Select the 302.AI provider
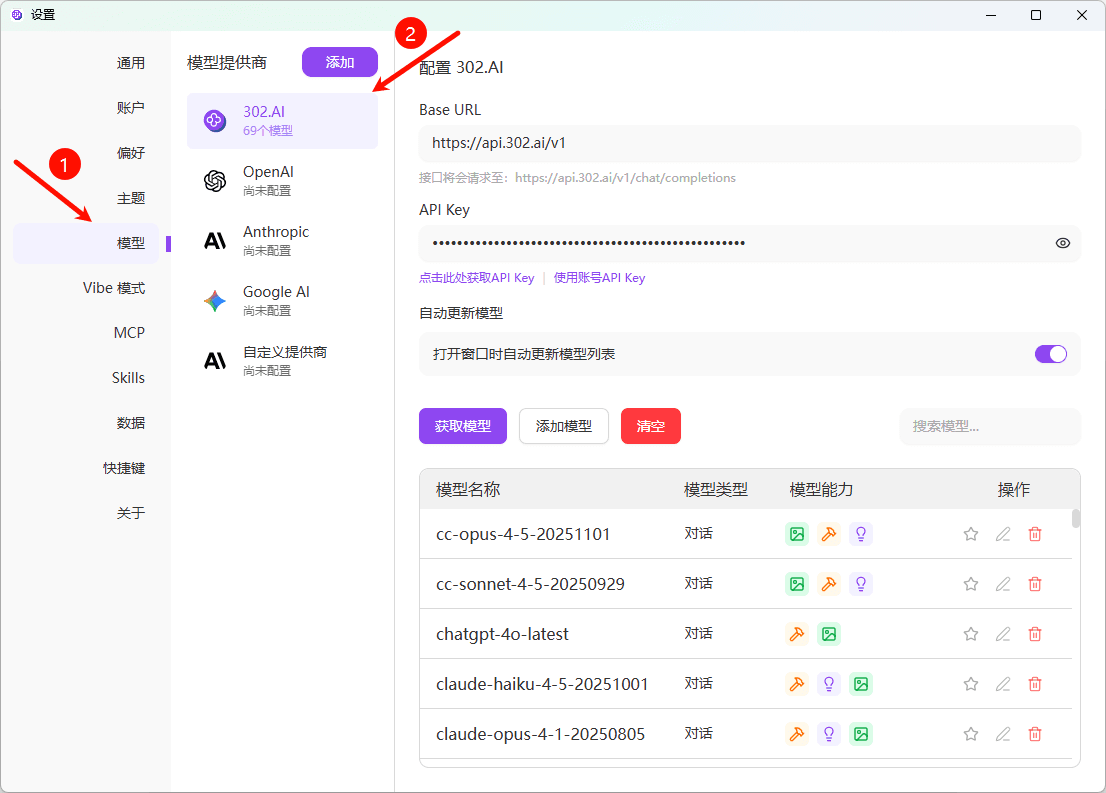 point(282,121)
